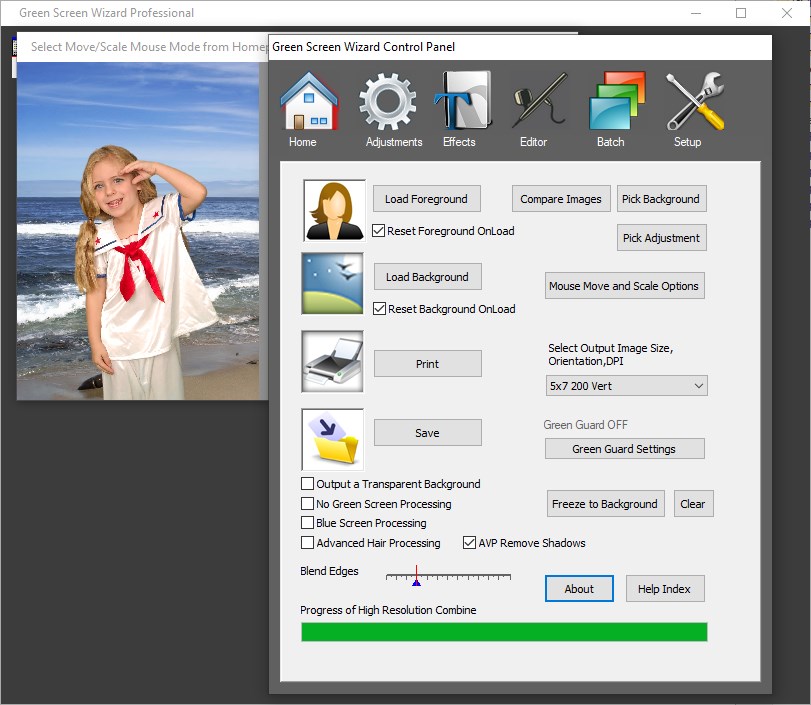Uncheck Reset Foreground OnLoad
Image resolution: width=811 pixels, height=705 pixels.
tap(377, 231)
